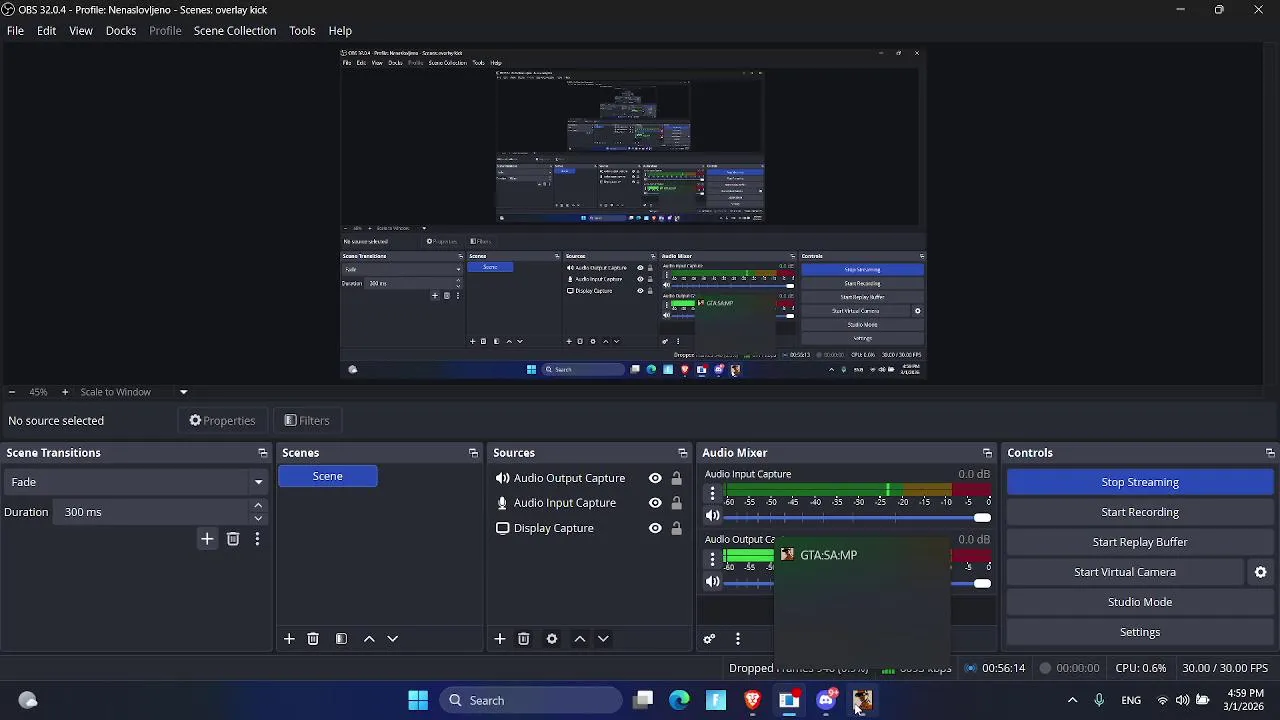Increase transition duration spinner up

tap(258, 506)
